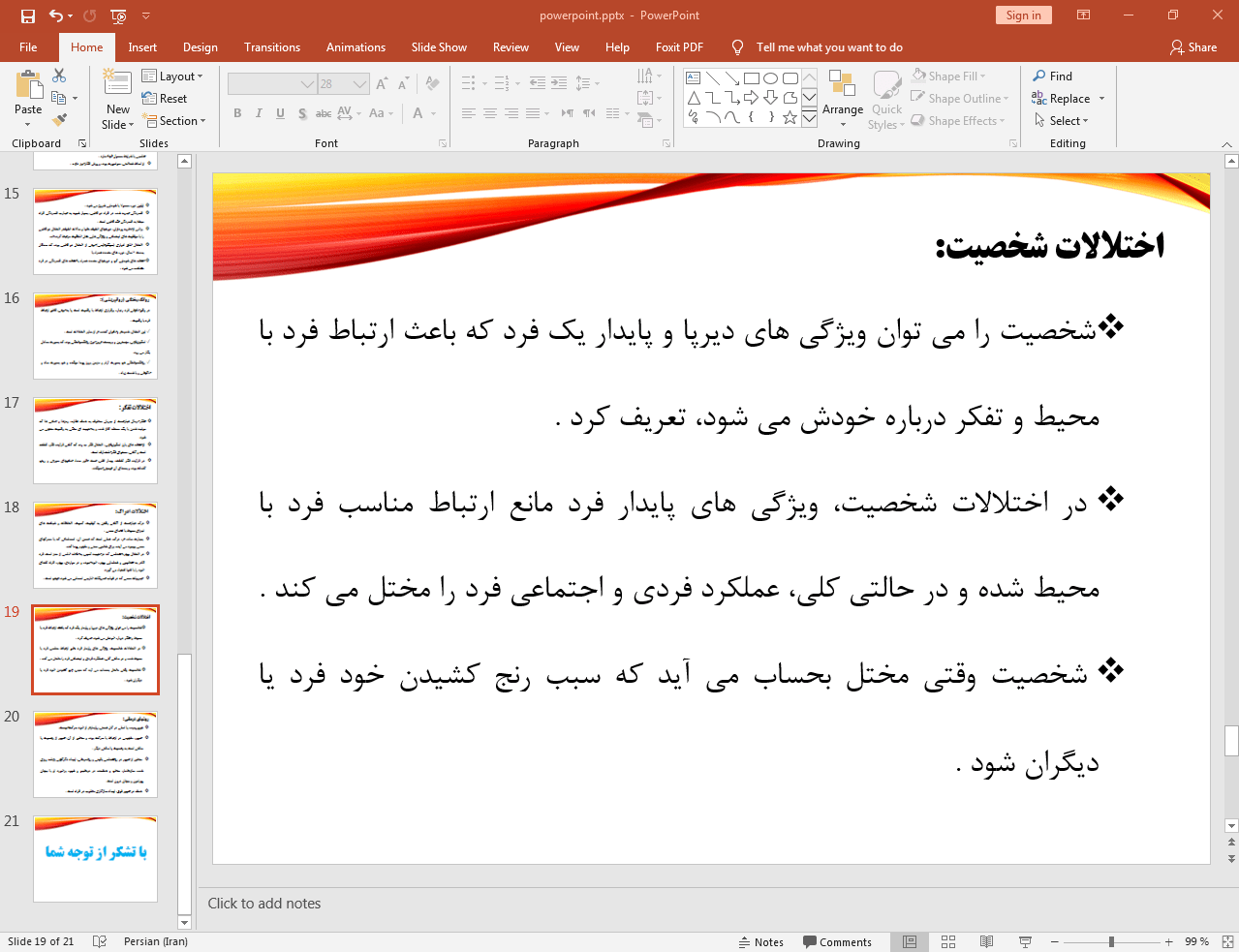
Task: Click spell check icon in status bar
Action: point(99,941)
